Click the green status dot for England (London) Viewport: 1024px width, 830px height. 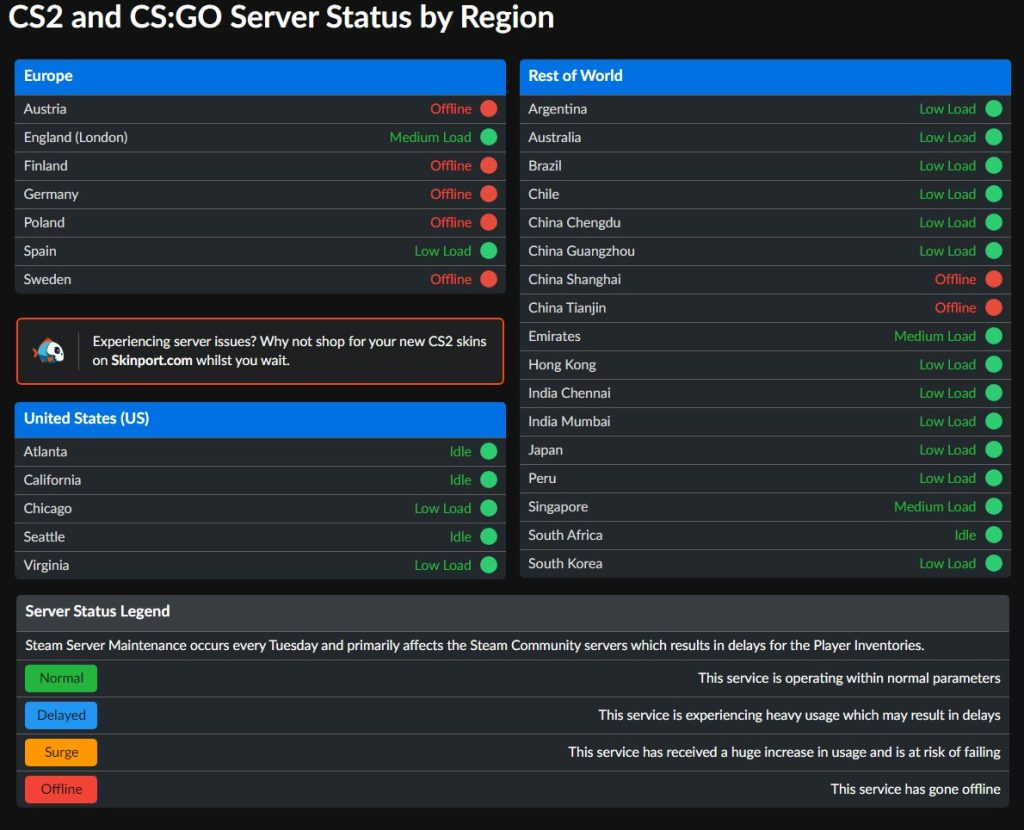pos(488,137)
